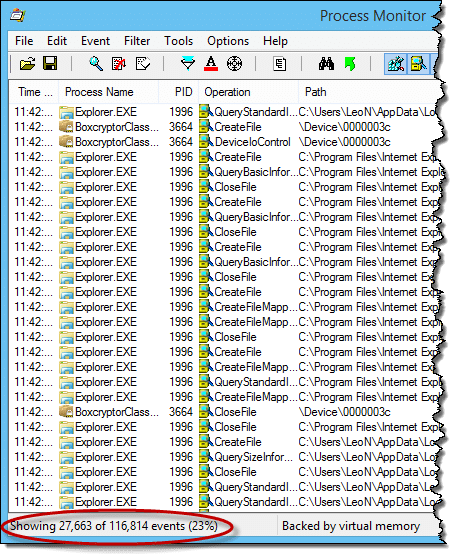
Task: Open the Options menu
Action: pos(228,41)
